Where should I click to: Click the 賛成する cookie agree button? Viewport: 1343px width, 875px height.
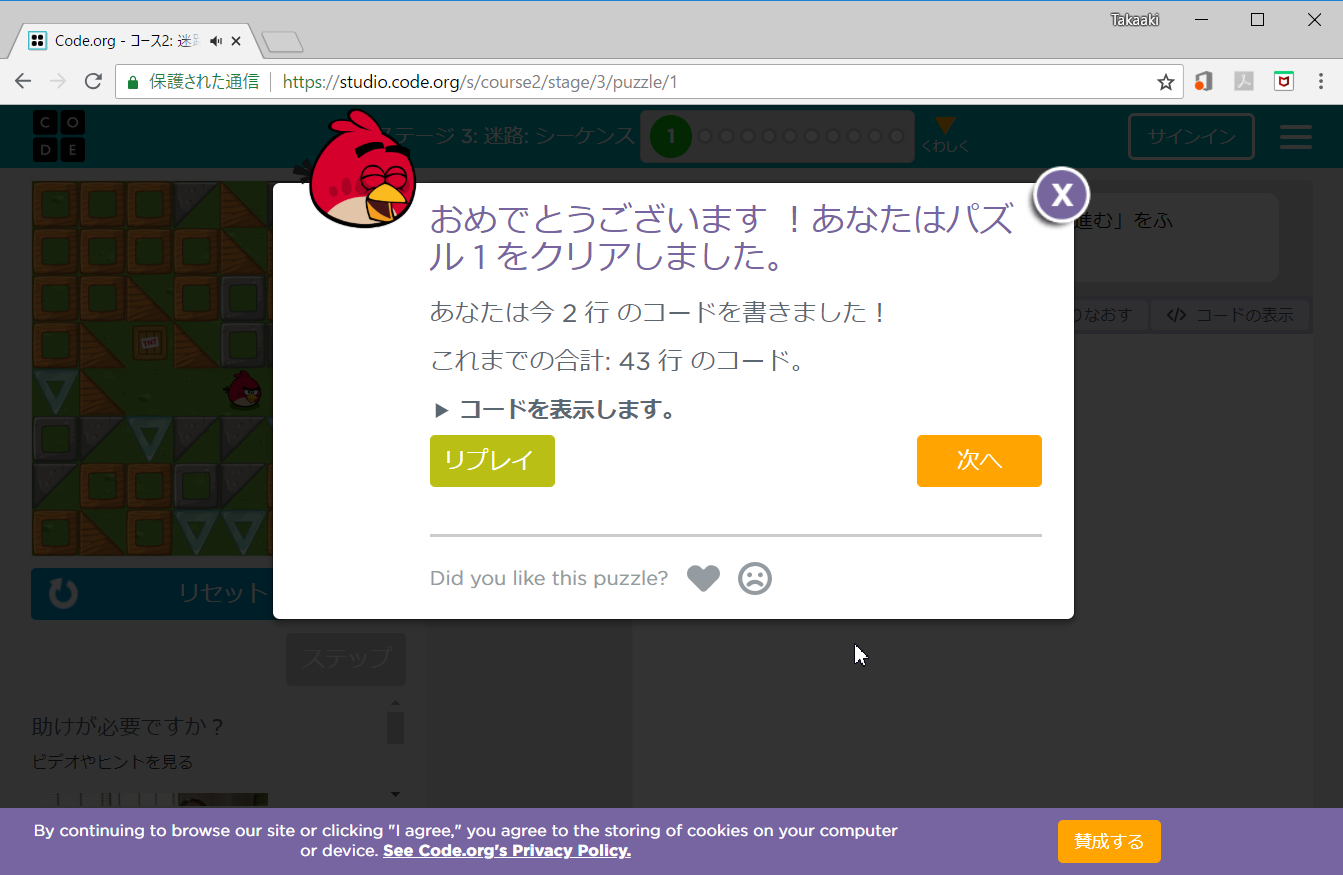tap(1109, 842)
